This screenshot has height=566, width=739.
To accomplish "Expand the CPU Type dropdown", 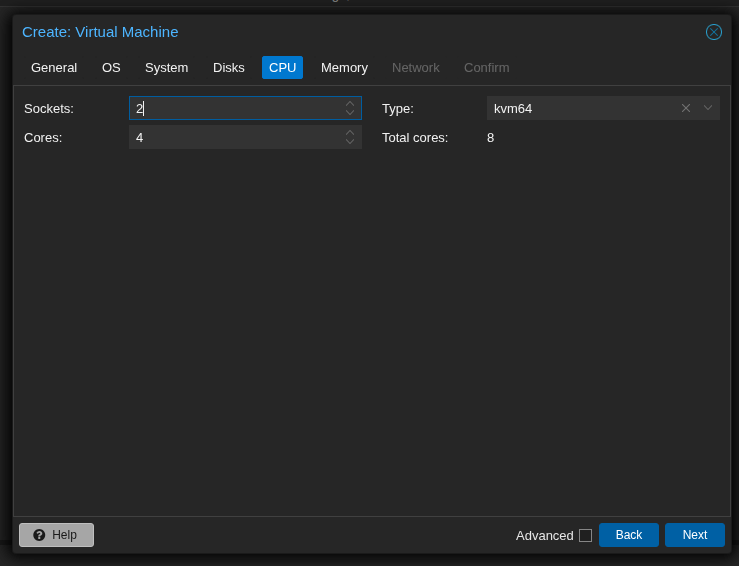I will pyautogui.click(x=708, y=108).
